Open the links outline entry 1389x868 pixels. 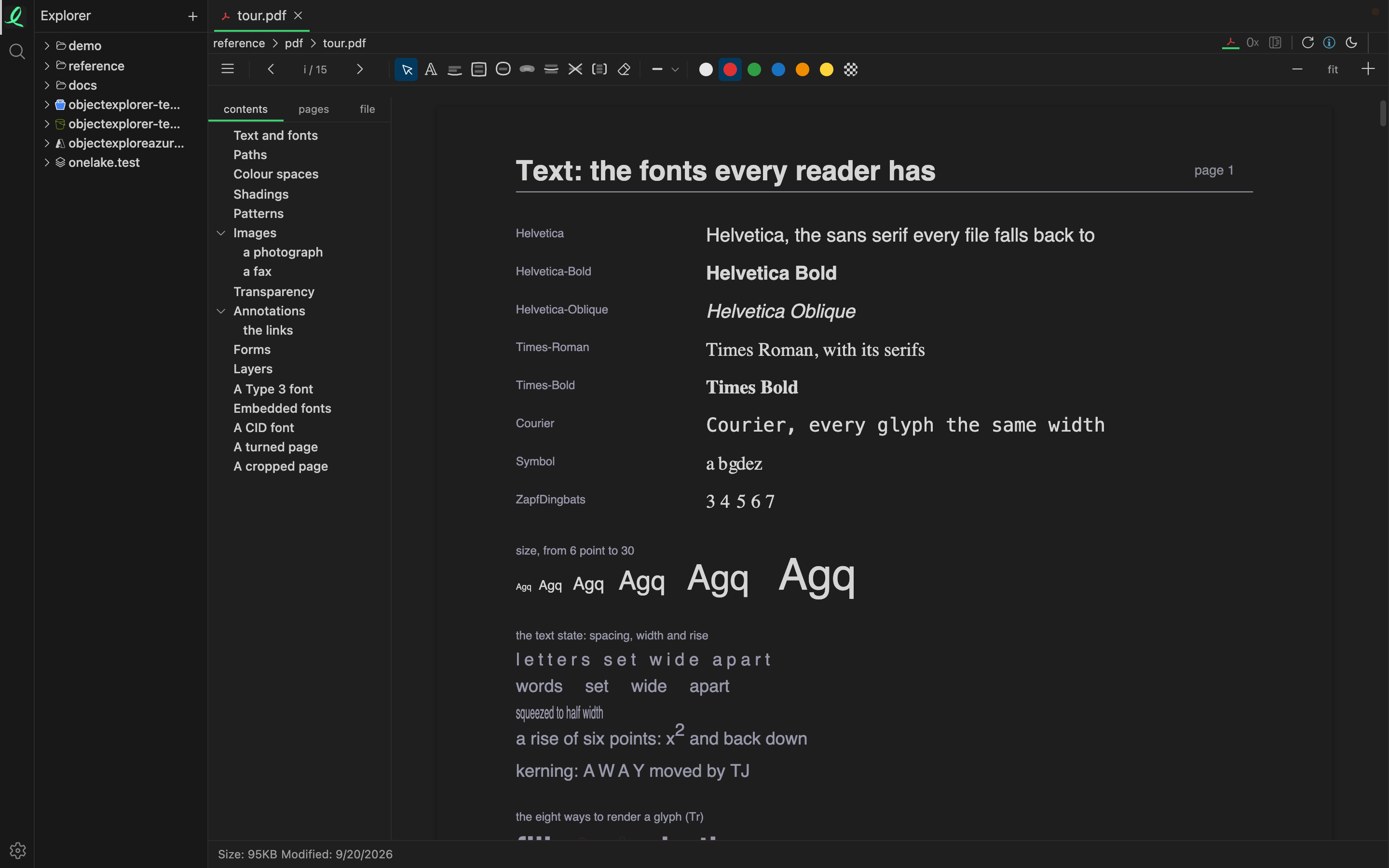coord(268,330)
